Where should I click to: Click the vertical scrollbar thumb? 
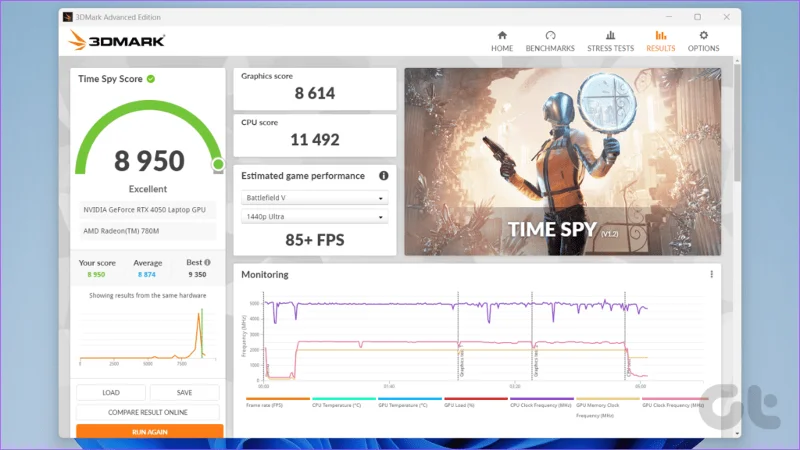737,122
